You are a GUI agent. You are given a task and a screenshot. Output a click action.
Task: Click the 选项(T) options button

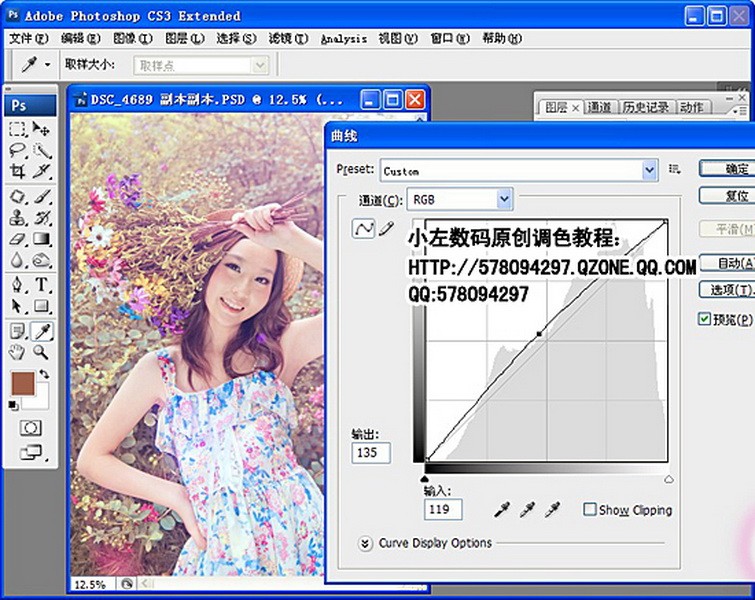tap(727, 290)
